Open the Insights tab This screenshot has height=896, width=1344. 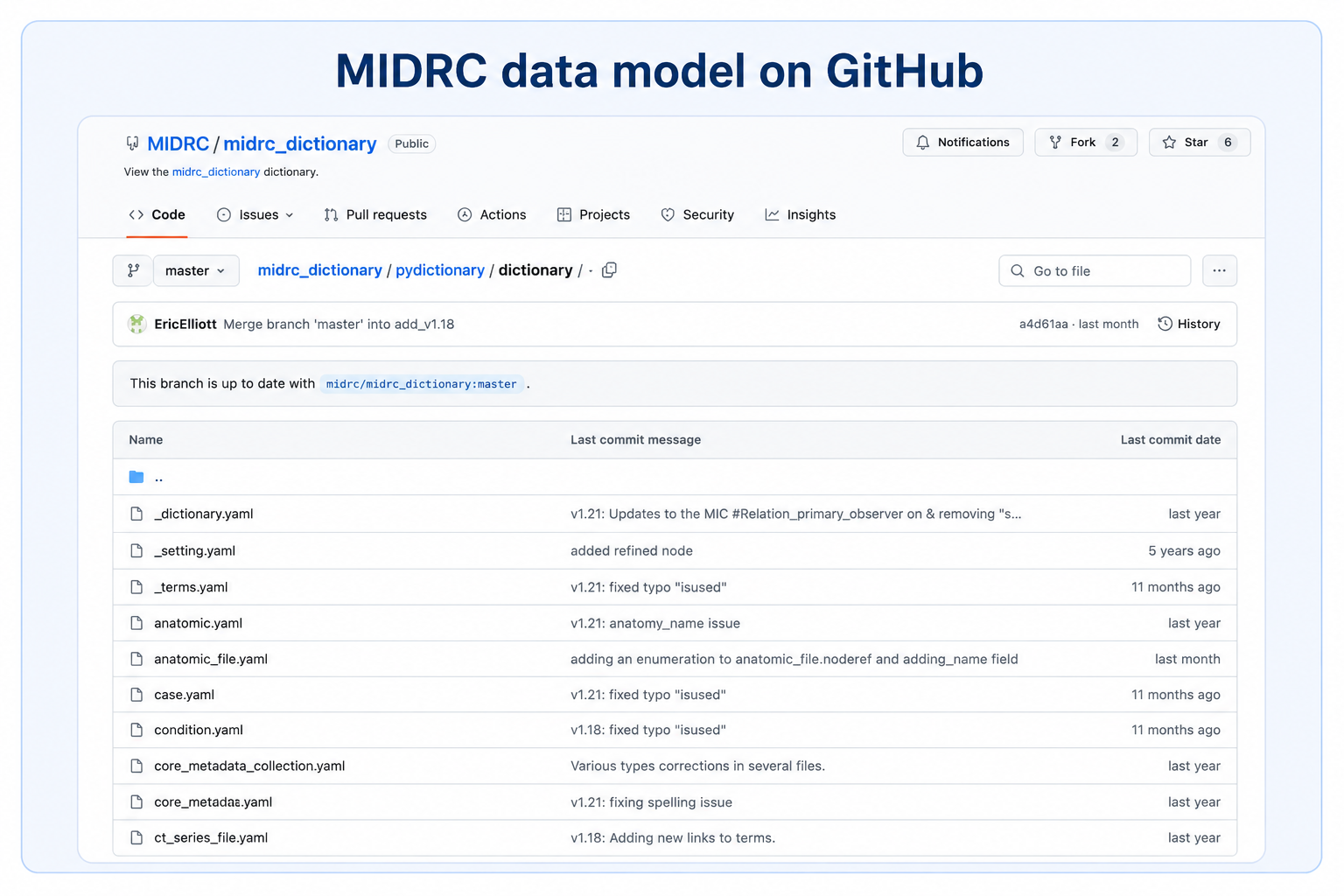(801, 214)
